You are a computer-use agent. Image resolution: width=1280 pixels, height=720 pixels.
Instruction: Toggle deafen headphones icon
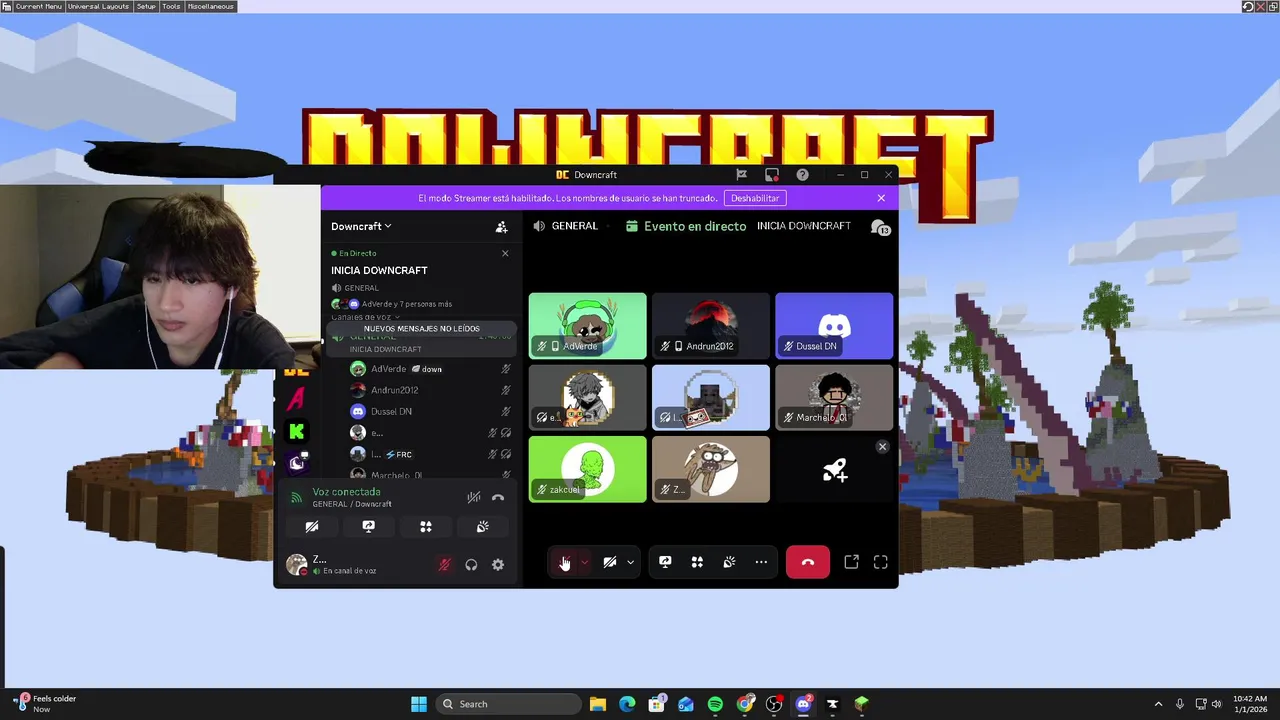click(471, 565)
